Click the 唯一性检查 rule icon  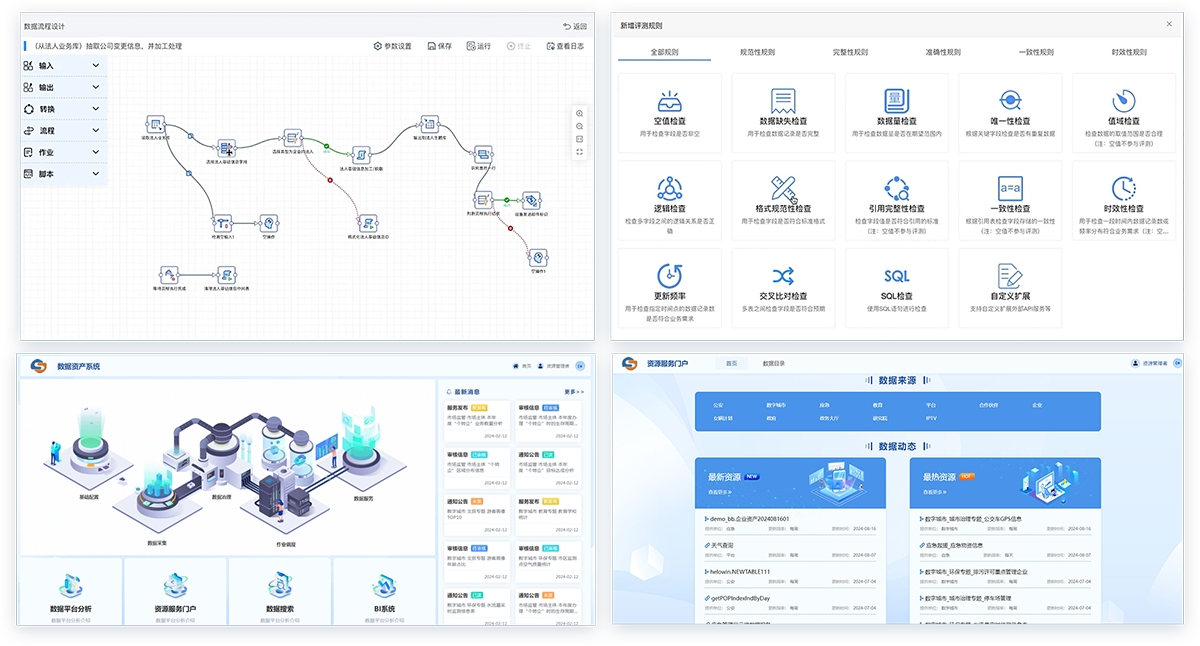coord(1010,102)
